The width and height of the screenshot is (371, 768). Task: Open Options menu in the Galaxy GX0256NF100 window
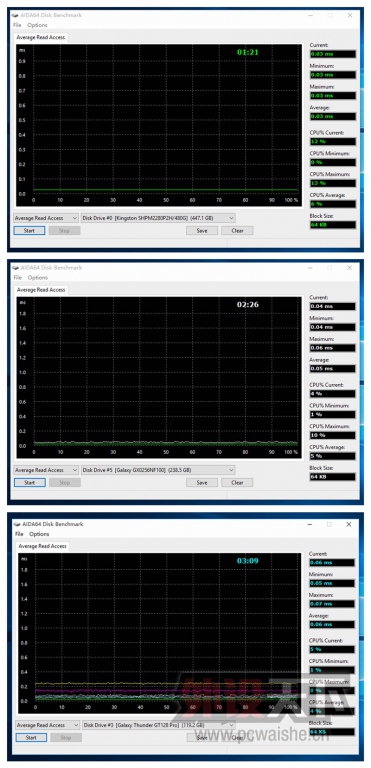click(38, 278)
